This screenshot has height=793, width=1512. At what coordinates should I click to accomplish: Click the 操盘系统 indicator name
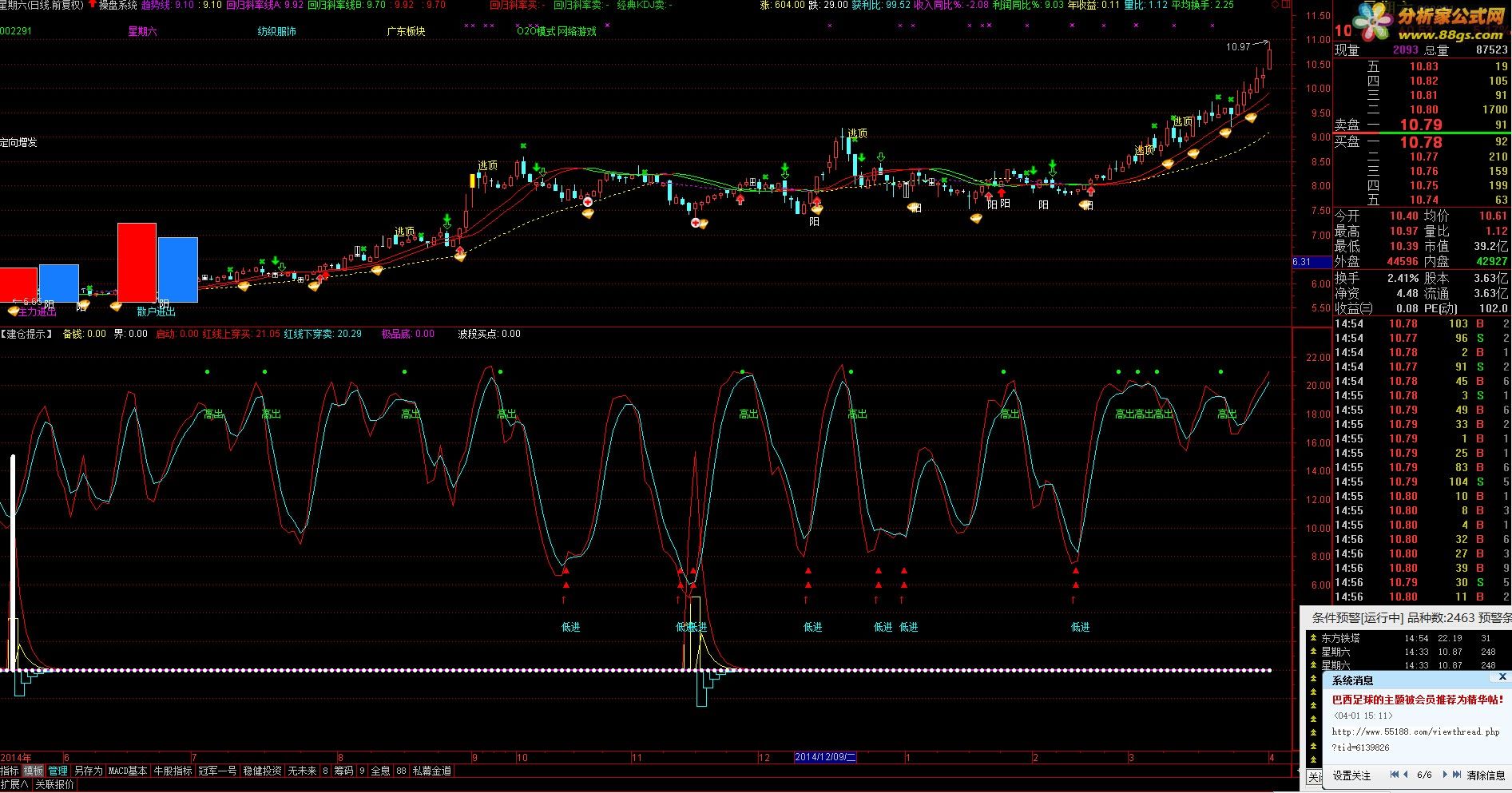click(117, 5)
